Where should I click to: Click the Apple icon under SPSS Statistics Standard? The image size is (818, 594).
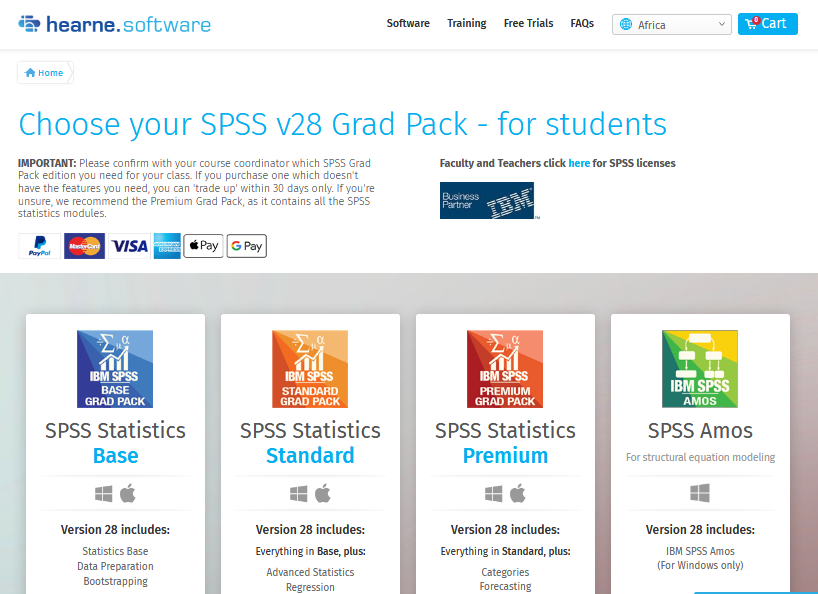point(322,492)
